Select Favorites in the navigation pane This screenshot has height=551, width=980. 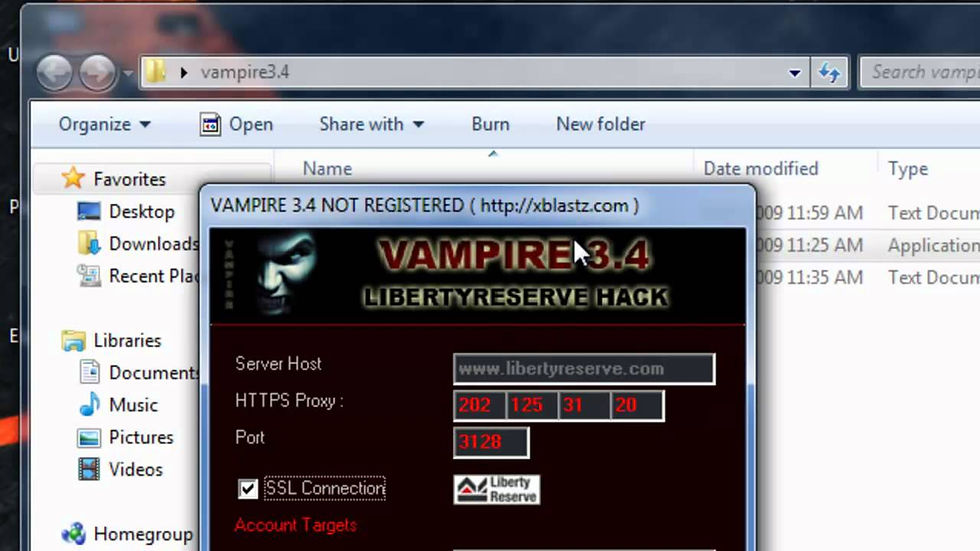(x=129, y=179)
